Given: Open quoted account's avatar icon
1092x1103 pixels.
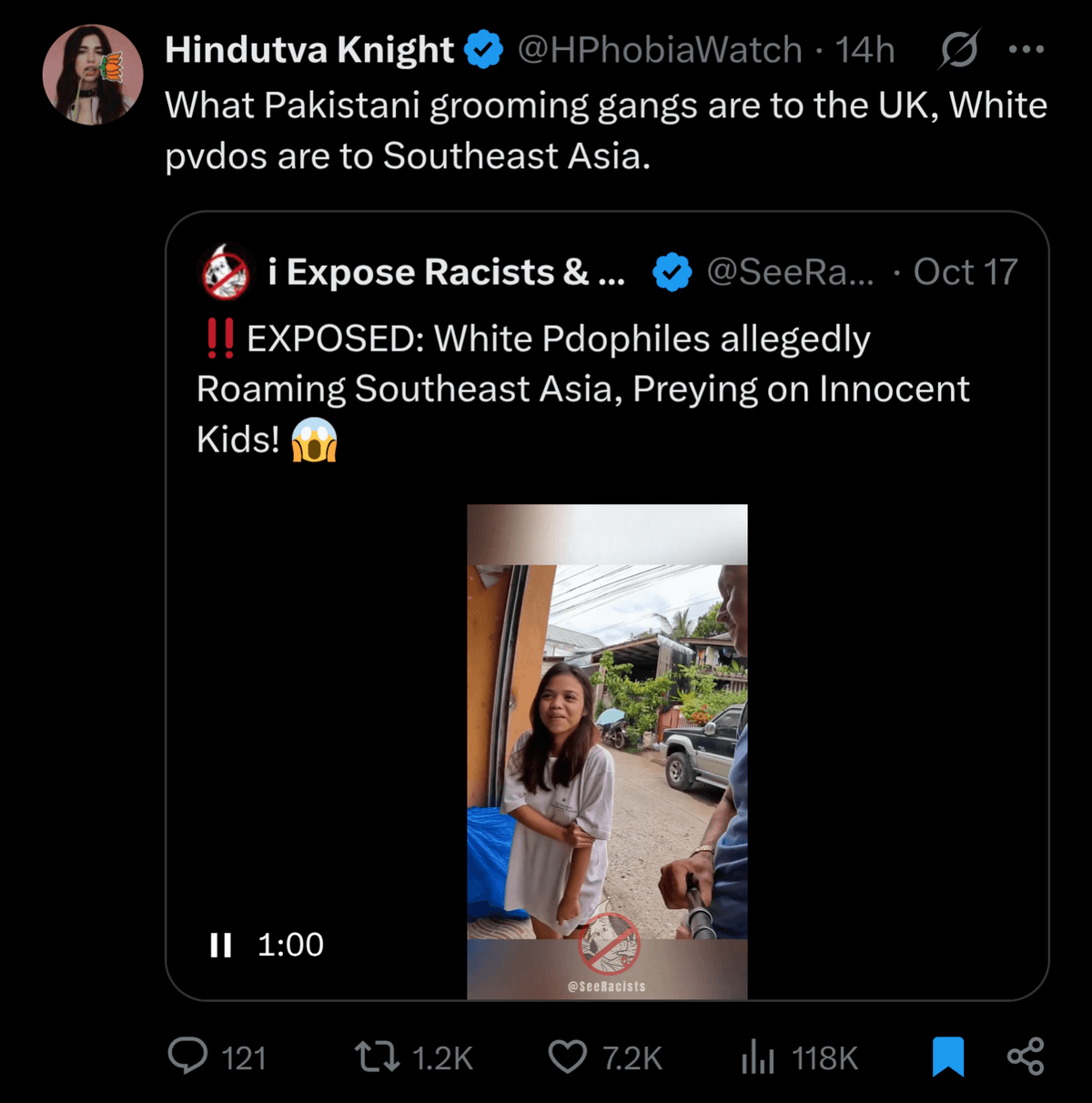Looking at the screenshot, I should [x=225, y=272].
